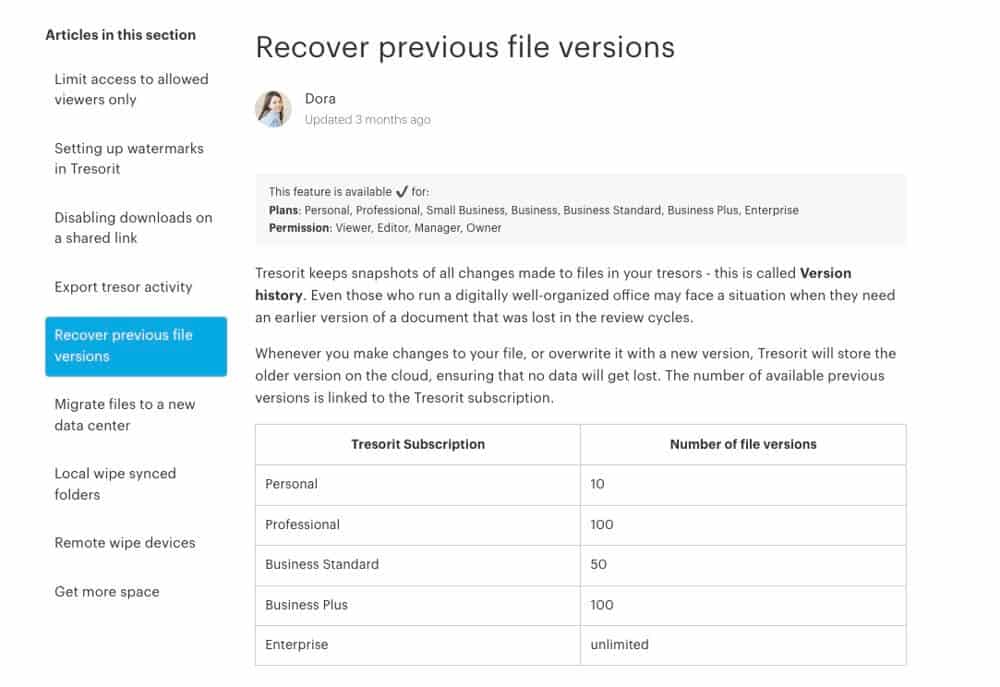This screenshot has width=1000, height=687.
Task: Click the 'Number of file versions' column header
Action: tap(743, 445)
